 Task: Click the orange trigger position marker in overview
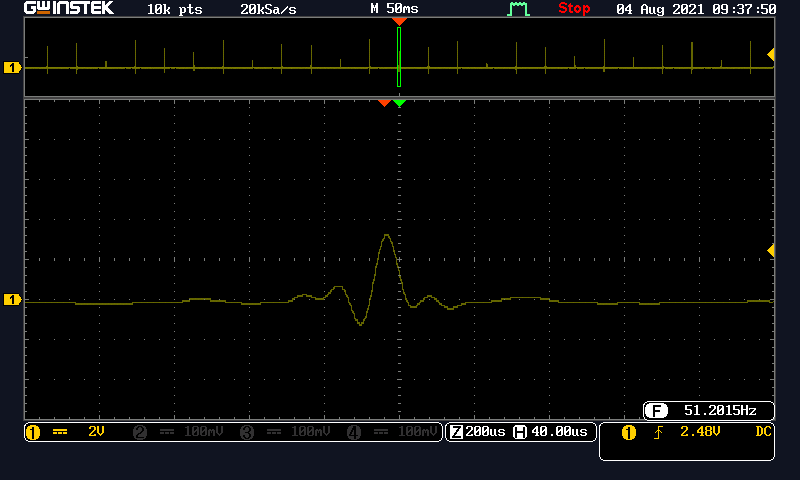[x=399, y=21]
